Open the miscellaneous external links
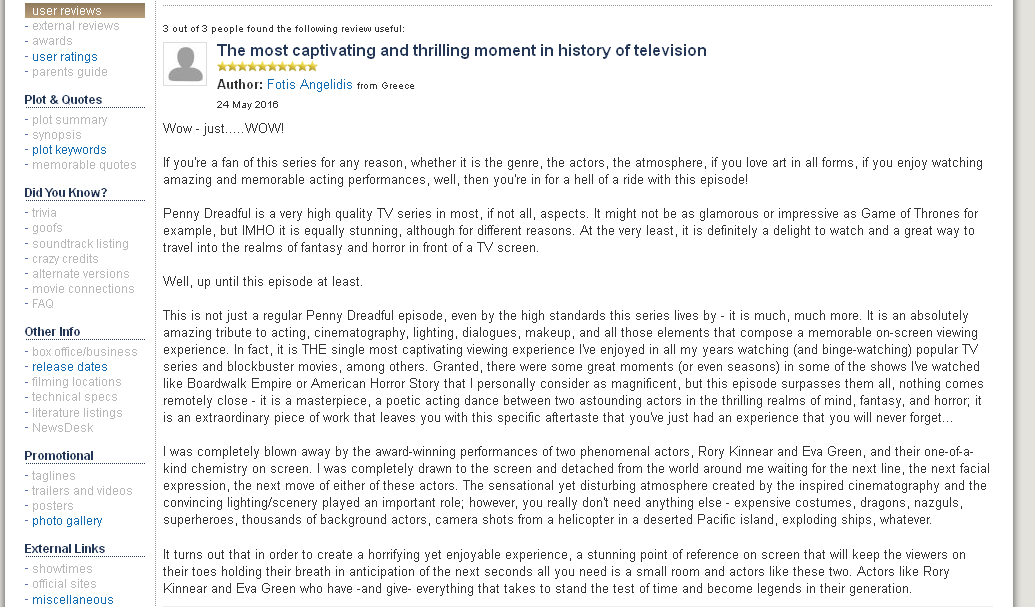Viewport: 1035px width, 607px height. click(72, 600)
